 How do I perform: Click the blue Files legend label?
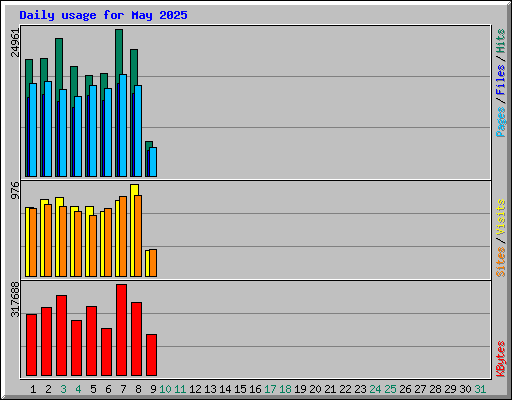pyautogui.click(x=500, y=80)
